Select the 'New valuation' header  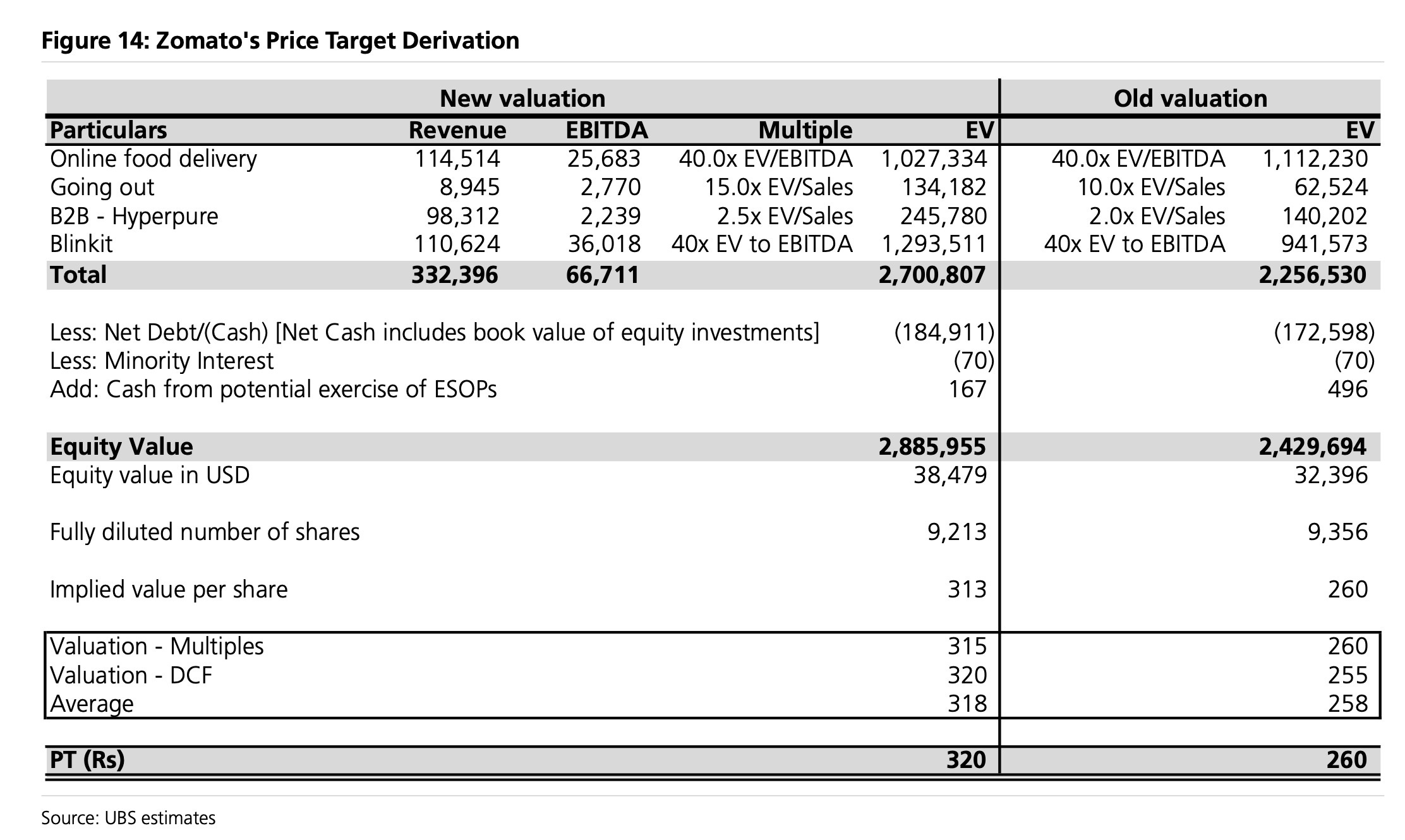coord(522,99)
